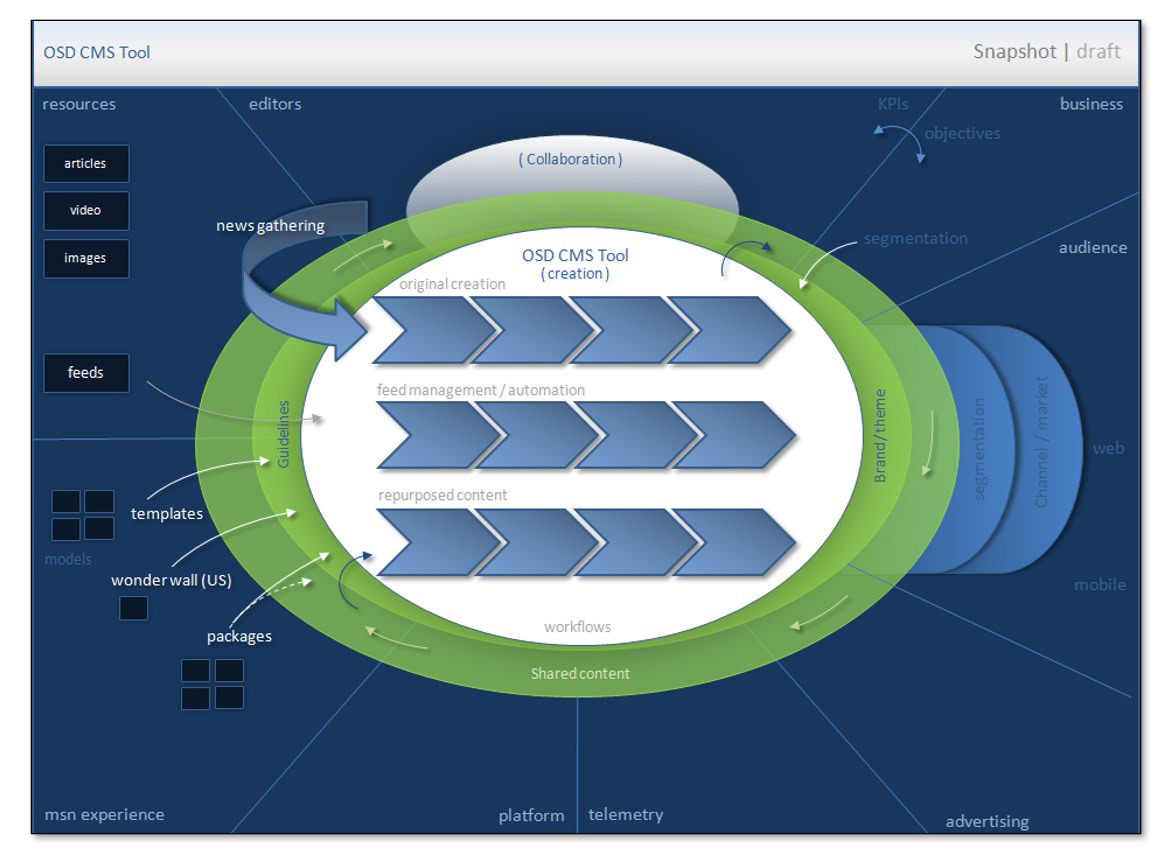Viewport: 1172px width, 862px height.
Task: Click the articles resource box
Action: click(x=86, y=164)
